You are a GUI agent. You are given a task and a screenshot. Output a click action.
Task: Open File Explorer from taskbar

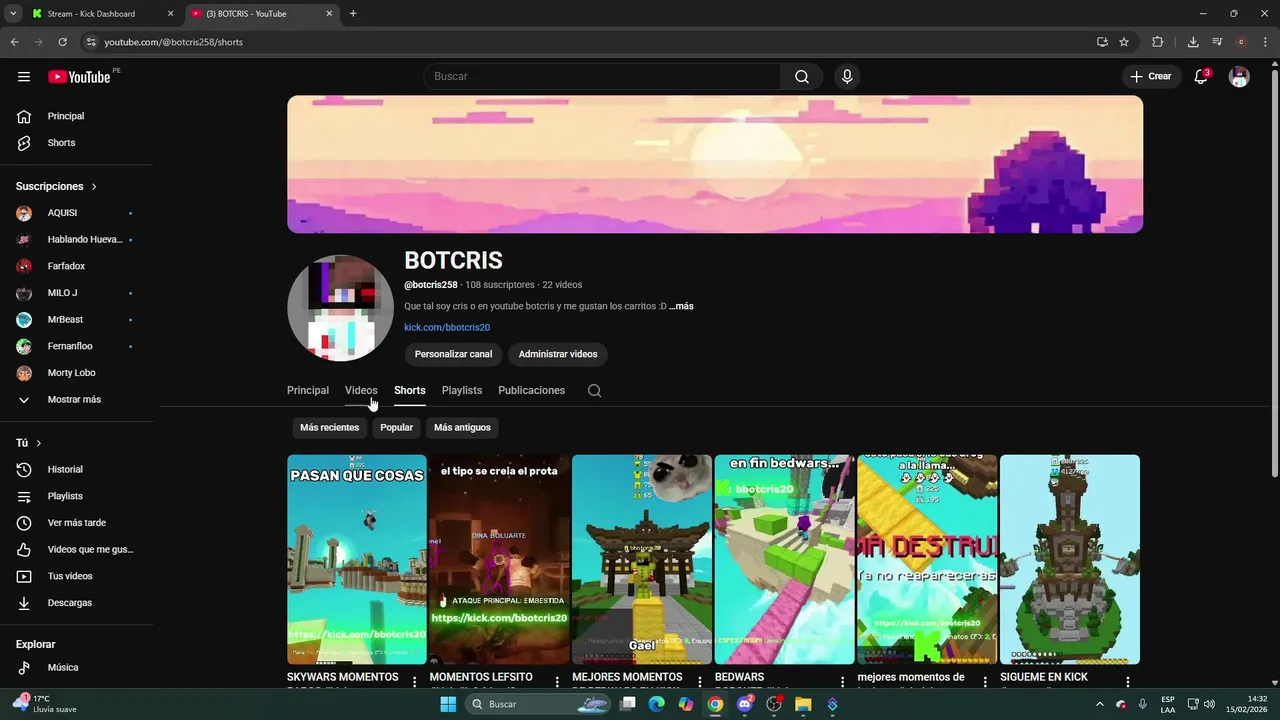pos(803,704)
